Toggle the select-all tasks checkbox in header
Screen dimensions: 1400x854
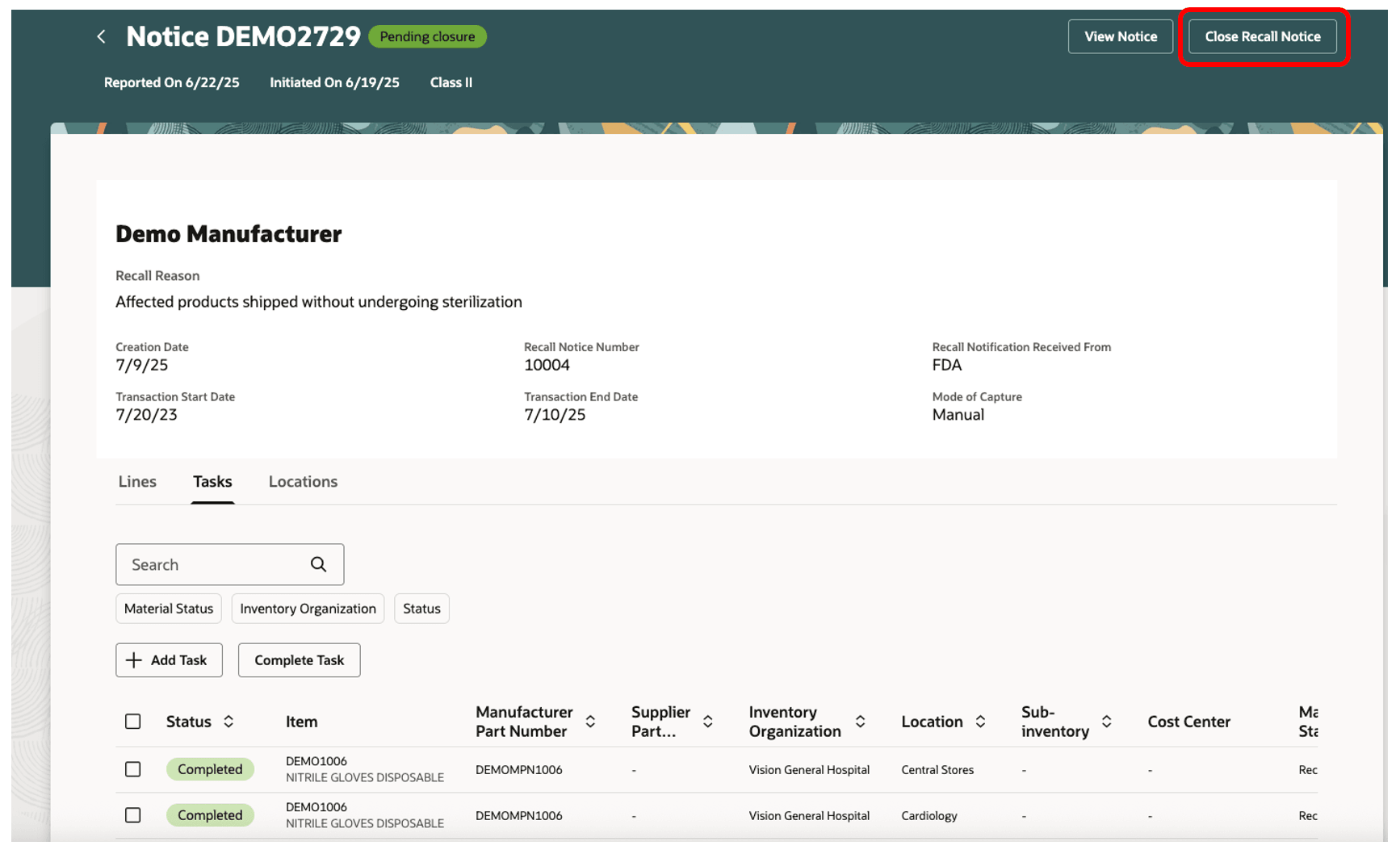(x=133, y=722)
